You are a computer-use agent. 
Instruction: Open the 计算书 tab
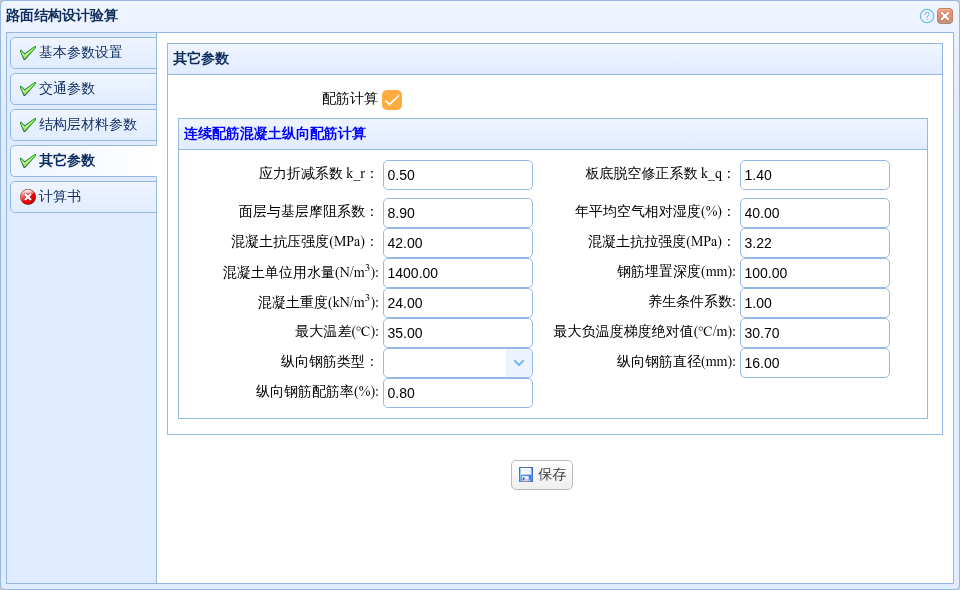click(x=83, y=196)
